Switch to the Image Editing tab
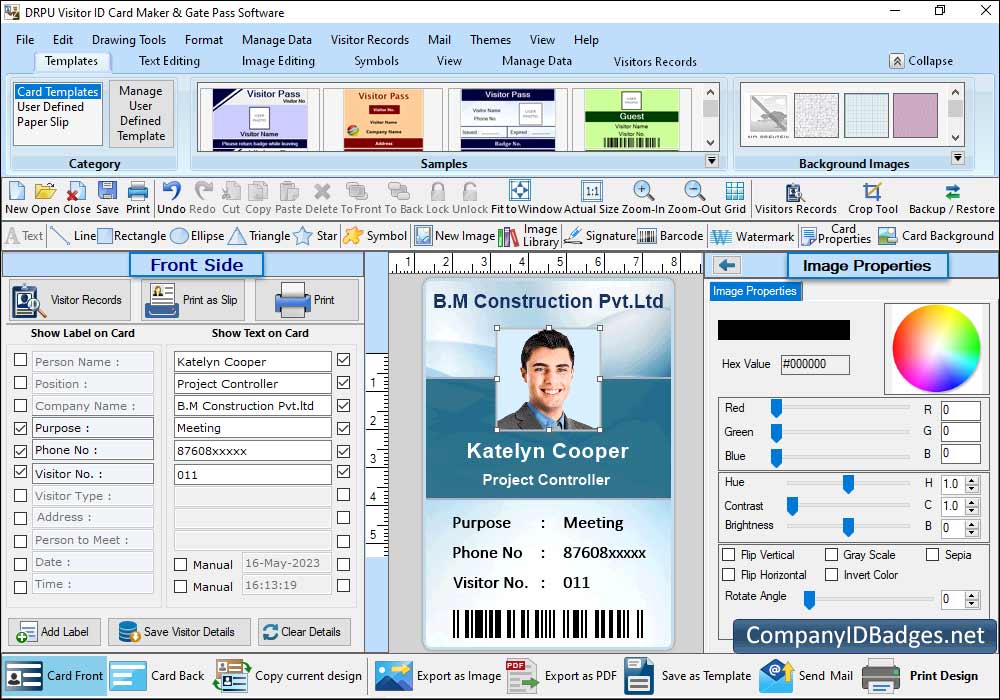The height and width of the screenshot is (700, 1000). pyautogui.click(x=278, y=61)
